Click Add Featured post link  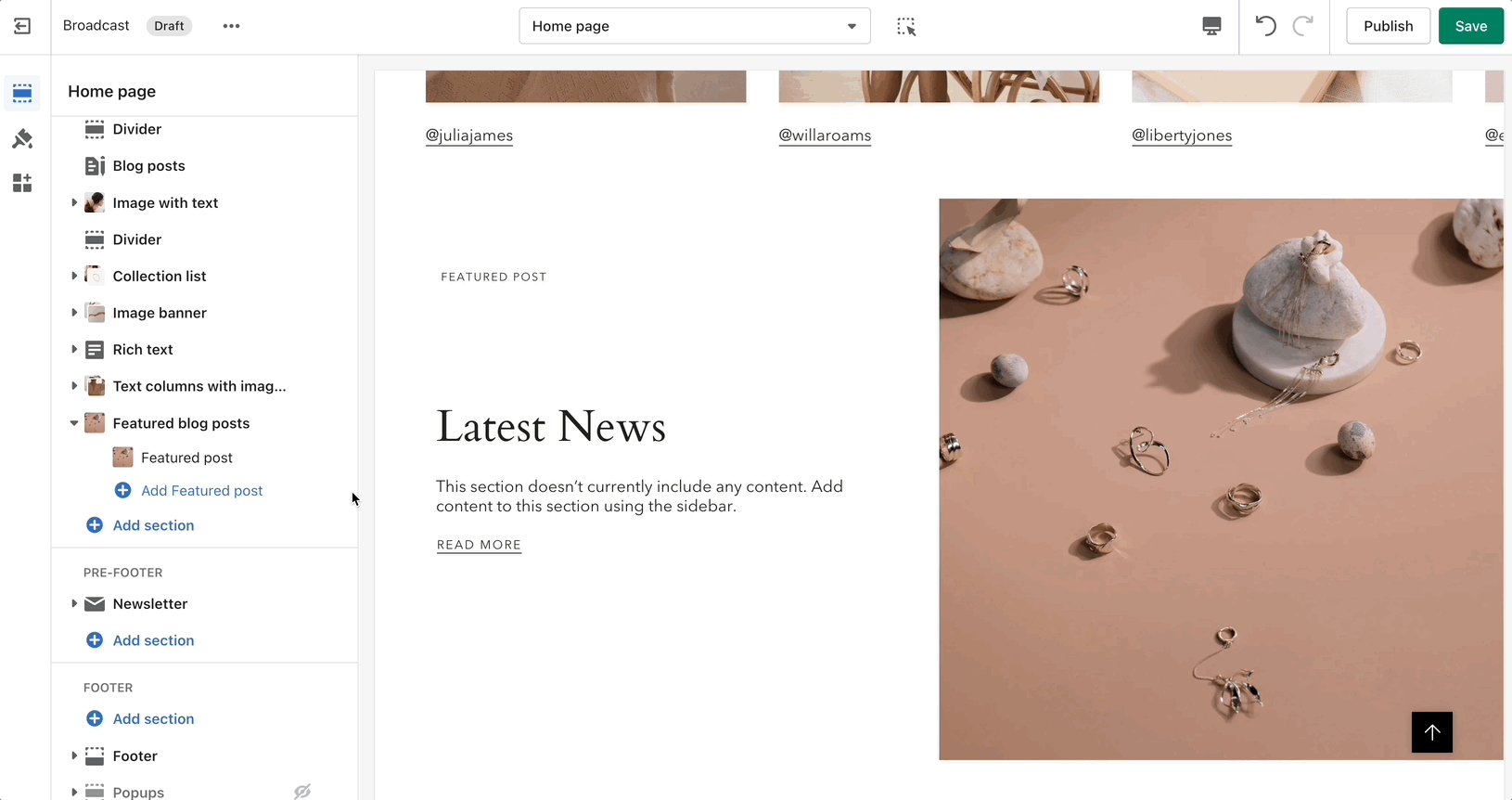(201, 490)
